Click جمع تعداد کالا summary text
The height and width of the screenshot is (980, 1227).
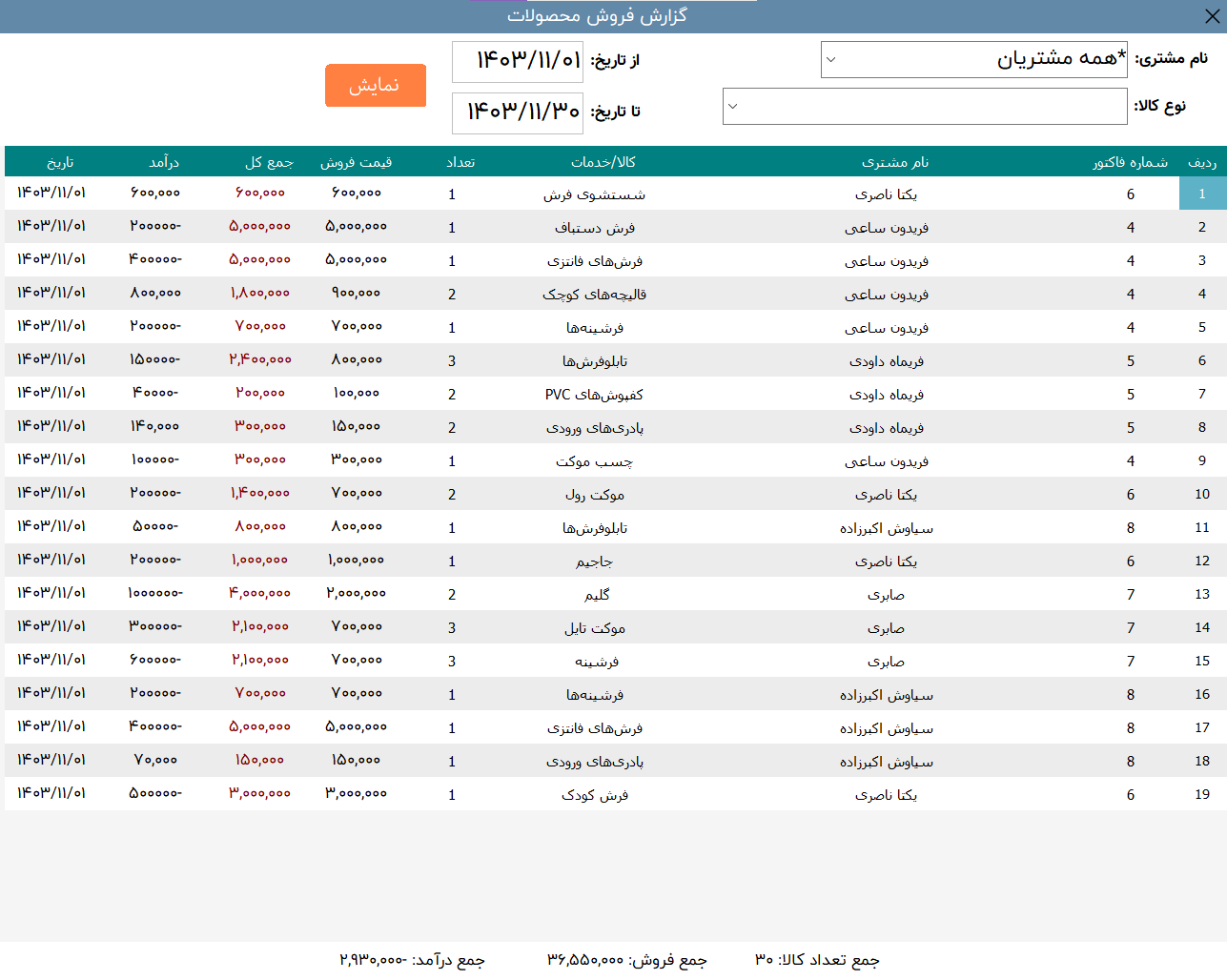817,960
